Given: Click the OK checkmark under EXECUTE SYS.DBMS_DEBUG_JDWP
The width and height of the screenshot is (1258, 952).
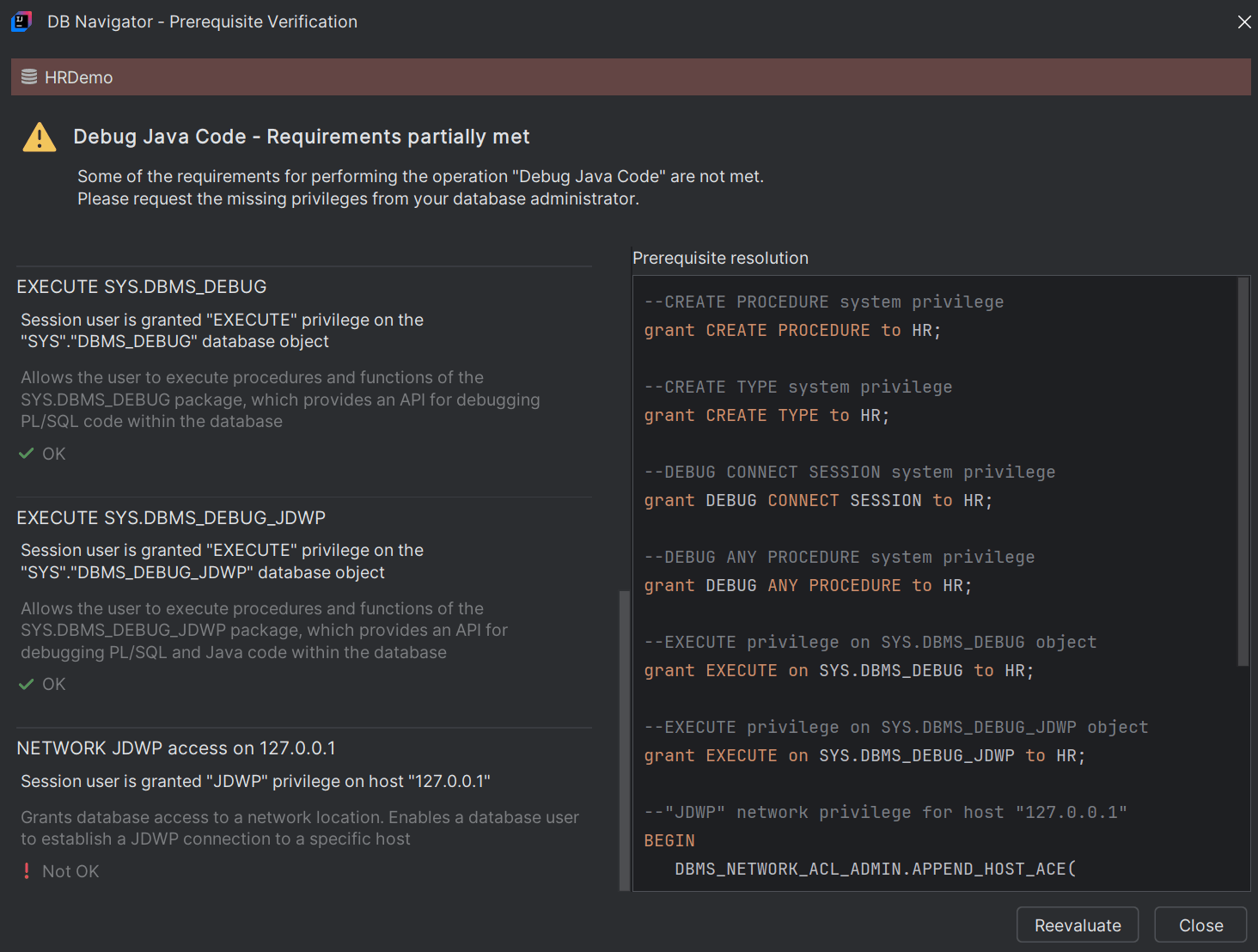Looking at the screenshot, I should 26,683.
